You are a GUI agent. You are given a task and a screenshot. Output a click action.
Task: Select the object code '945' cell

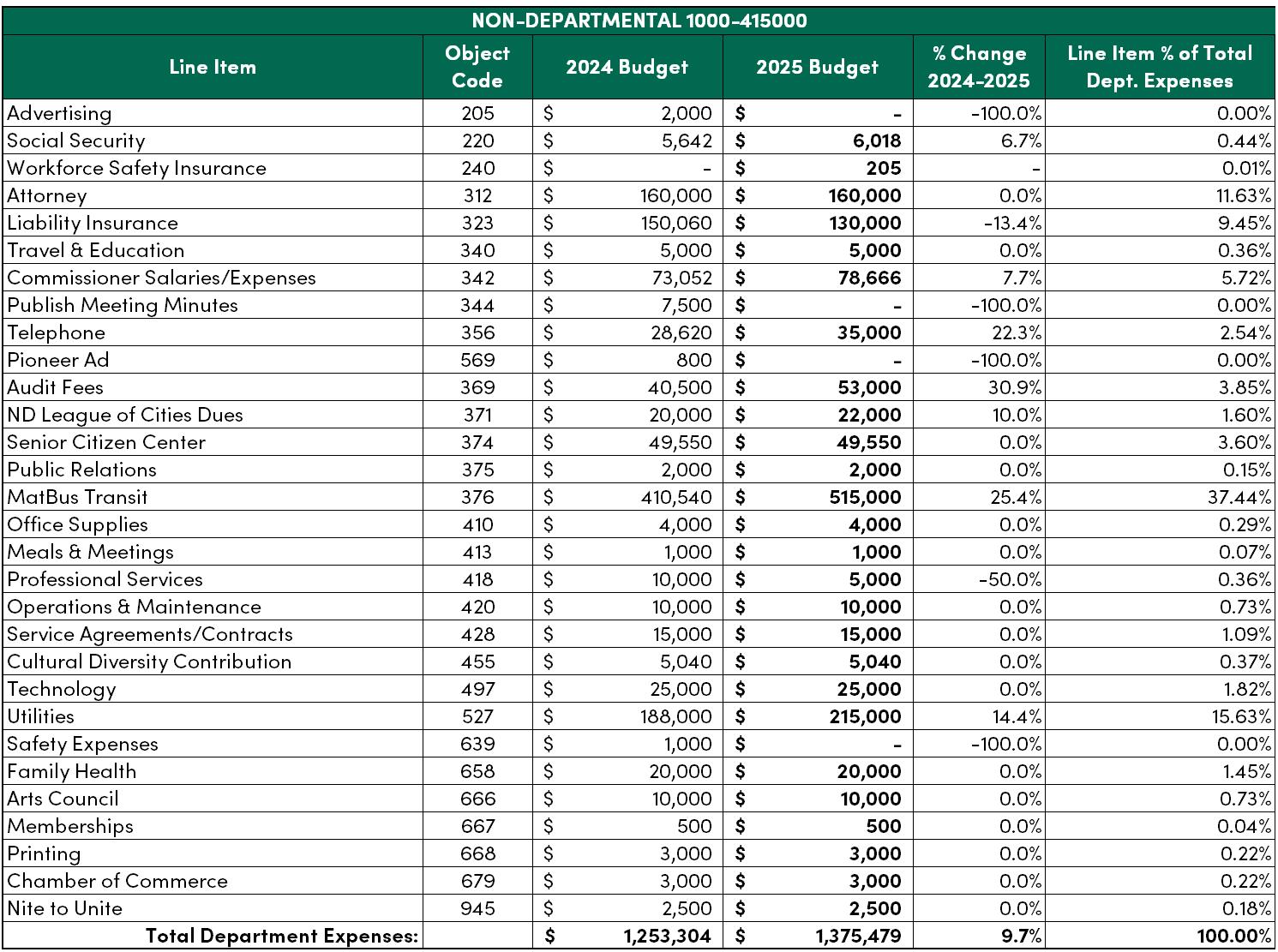[477, 908]
